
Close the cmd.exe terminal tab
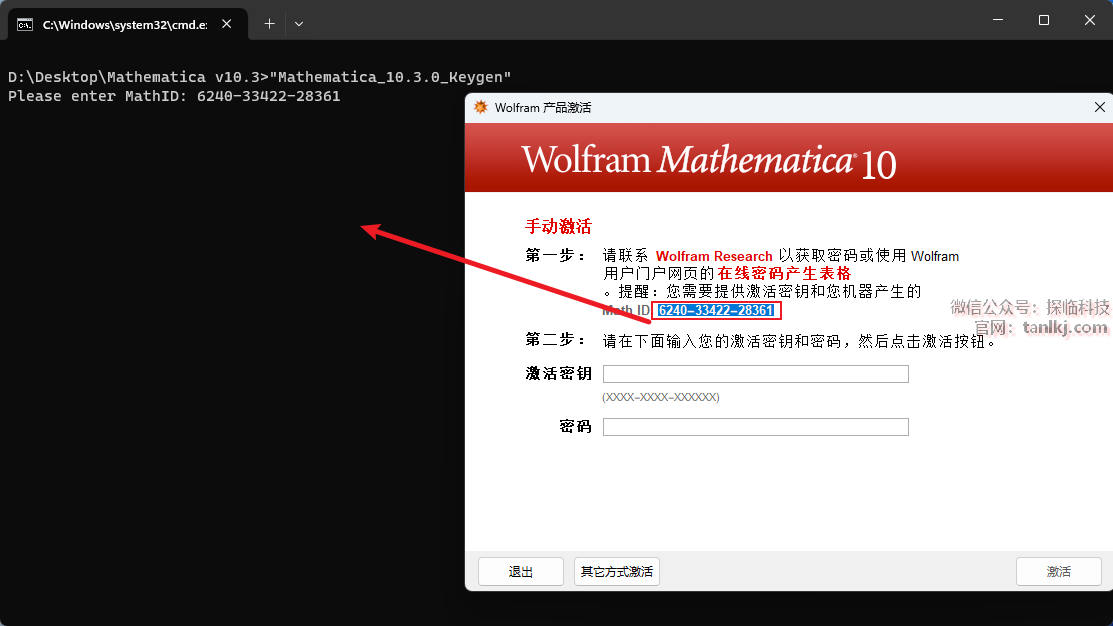coord(226,24)
